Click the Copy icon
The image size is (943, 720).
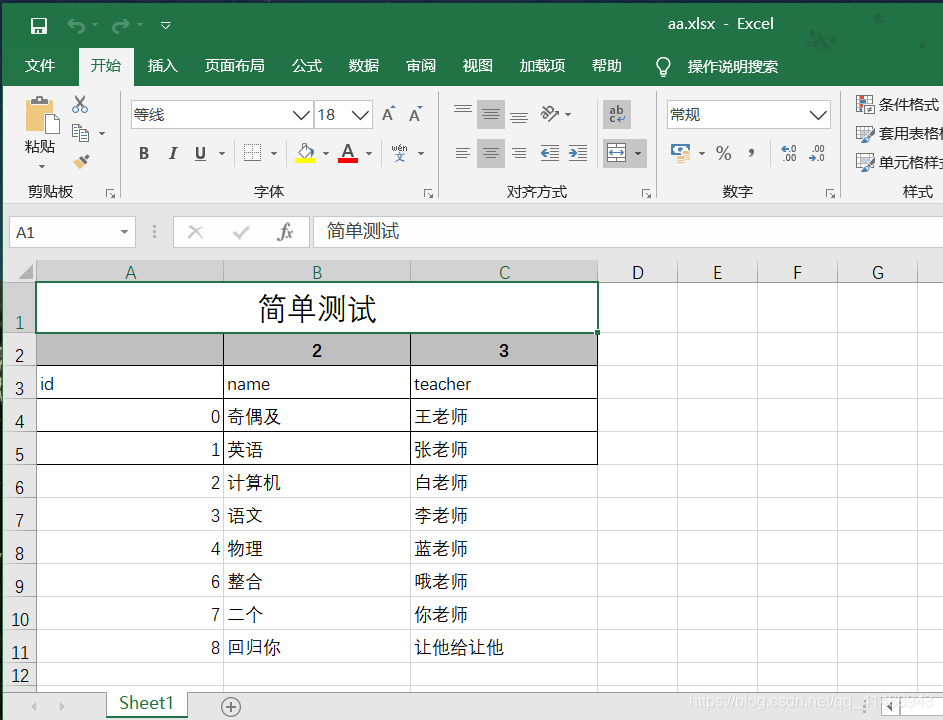click(81, 132)
